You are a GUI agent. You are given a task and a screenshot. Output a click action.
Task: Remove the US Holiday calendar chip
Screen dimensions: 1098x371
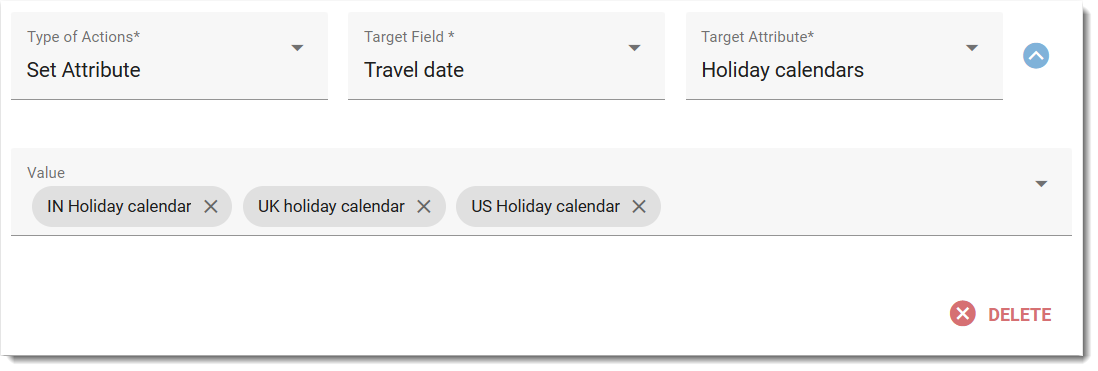click(x=639, y=206)
